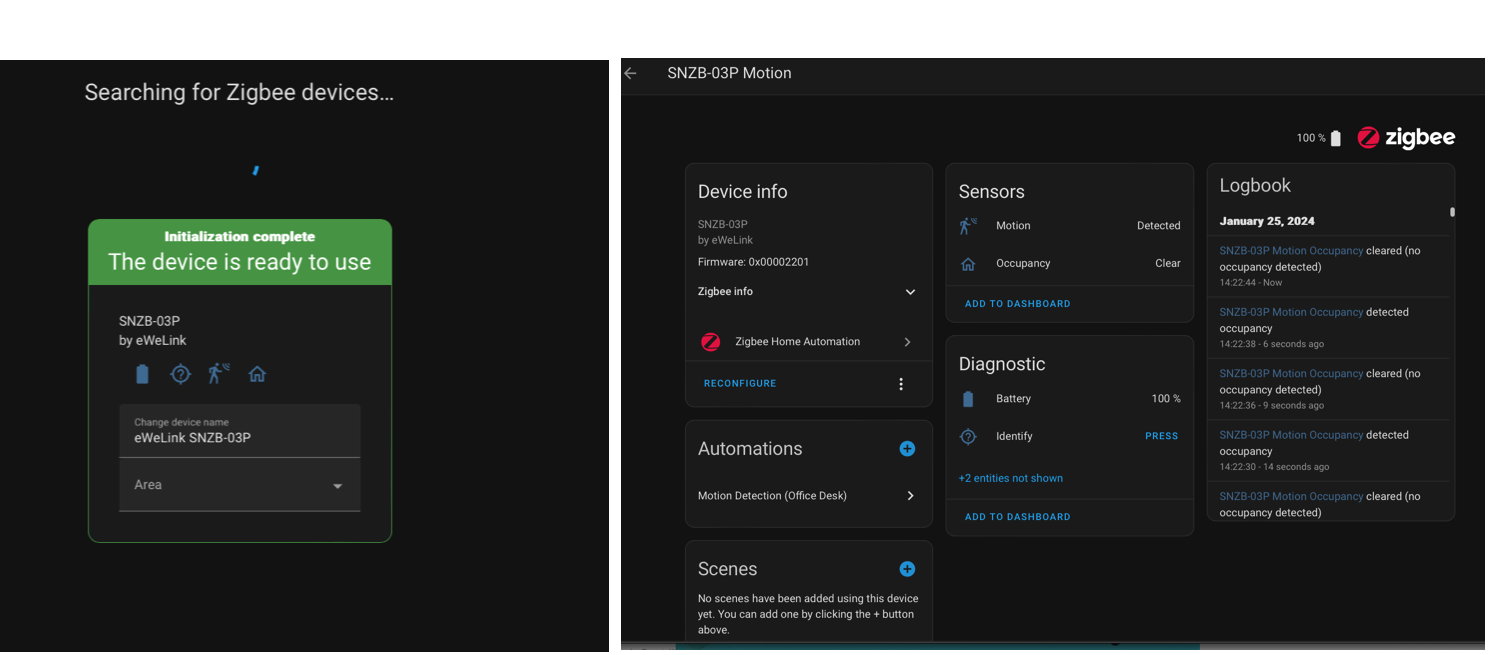Click the Logbook scrollbar

pyautogui.click(x=1452, y=212)
